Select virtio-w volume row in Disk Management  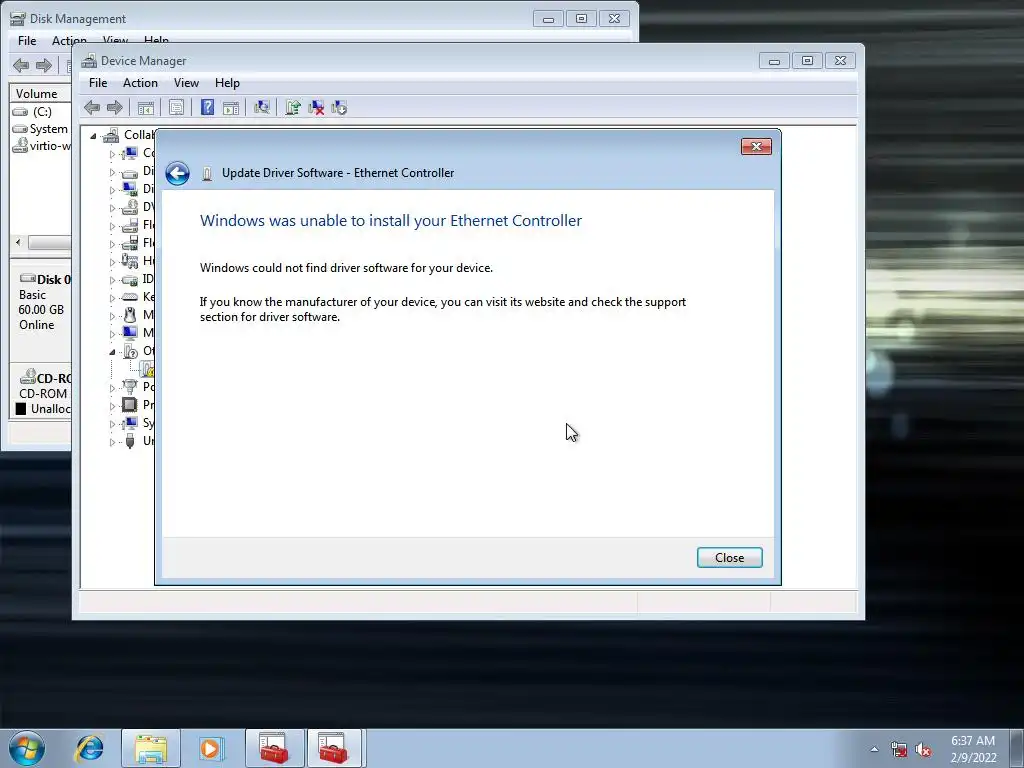(x=40, y=146)
